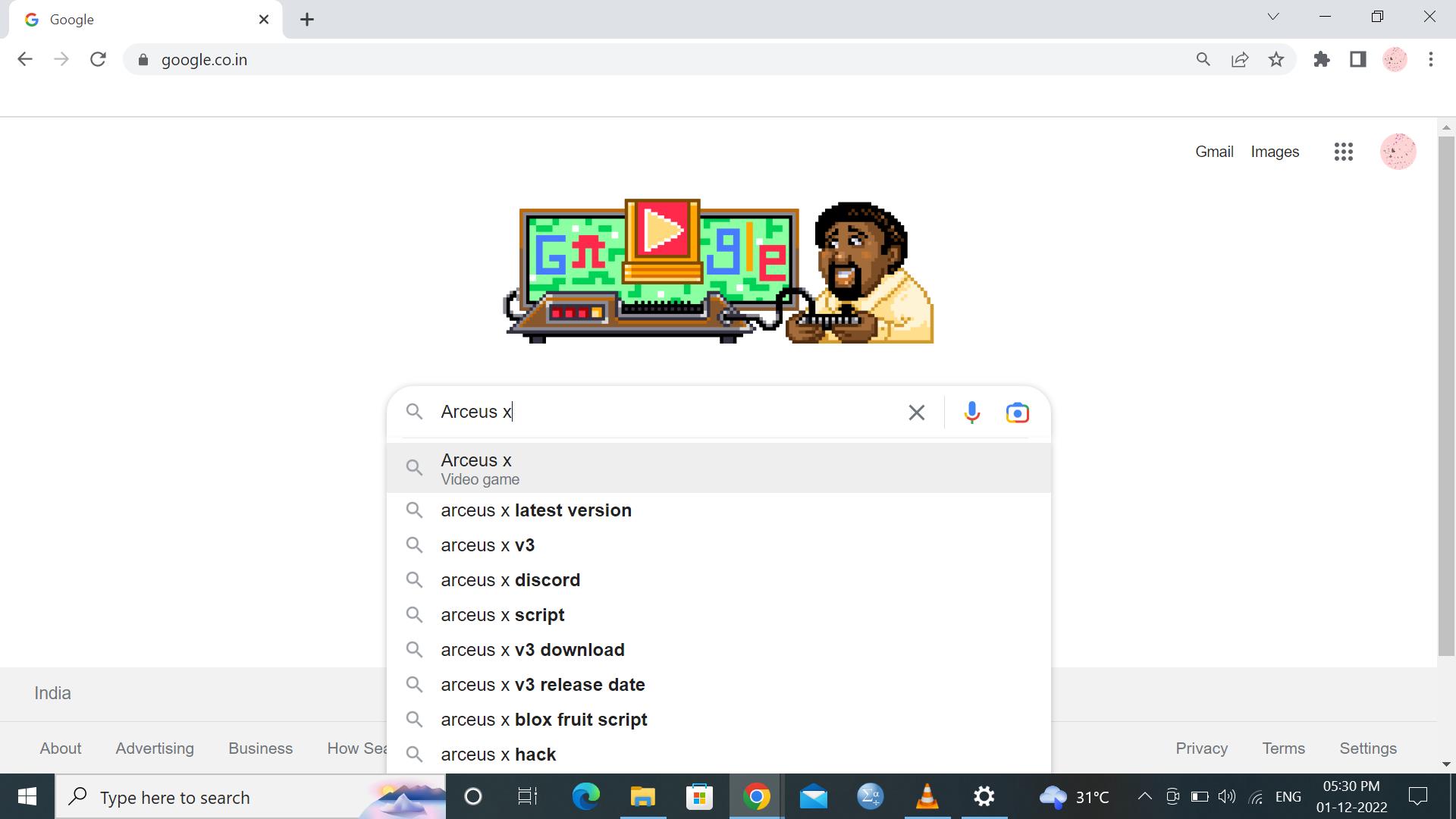Pick suggestion arceus x v3
Viewport: 1456px width, 819px height.
[719, 545]
